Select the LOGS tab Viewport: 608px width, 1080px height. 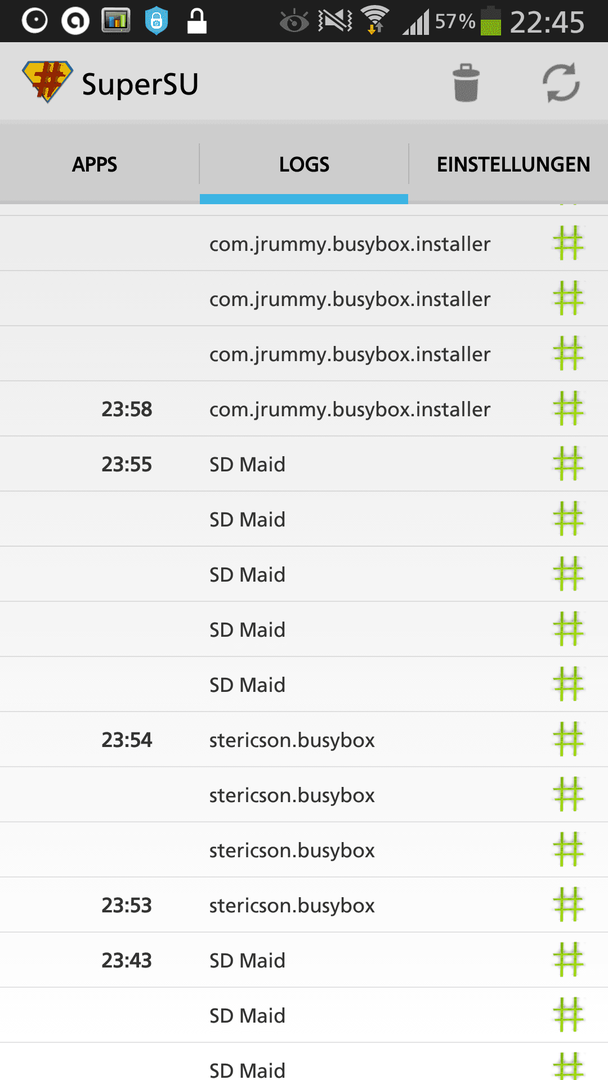[304, 165]
